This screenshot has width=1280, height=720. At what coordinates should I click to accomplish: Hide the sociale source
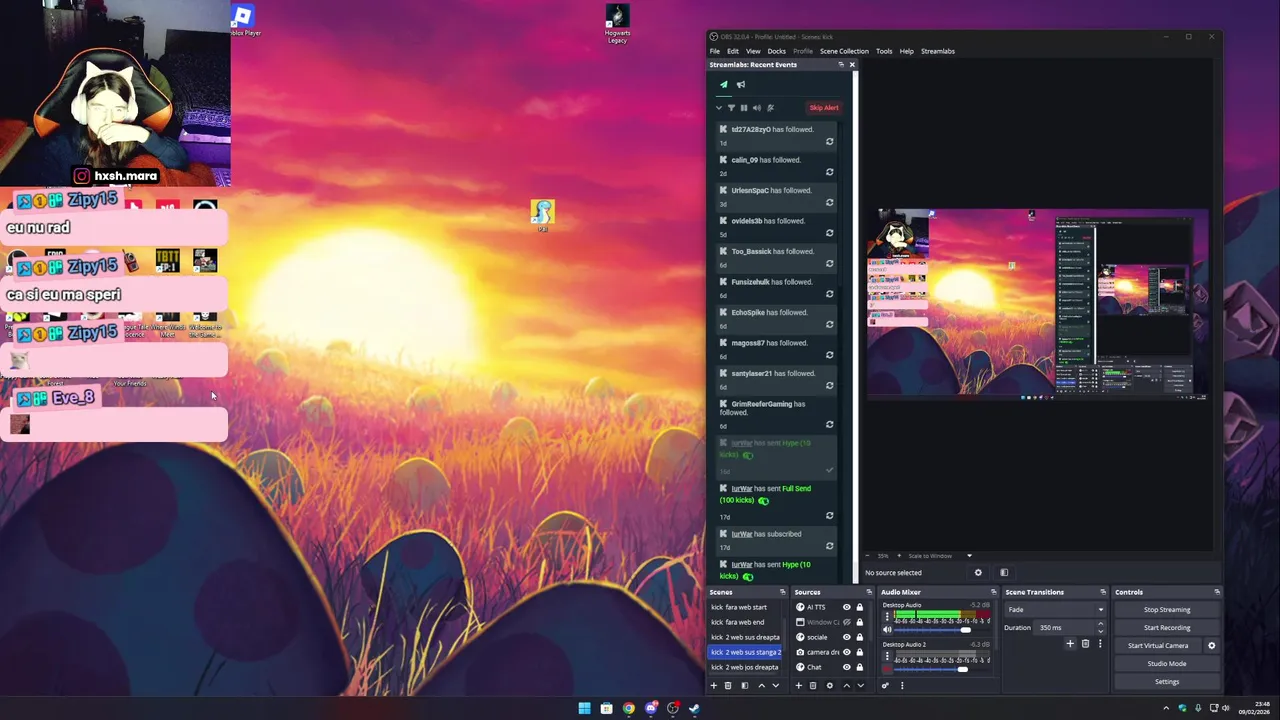tap(846, 637)
